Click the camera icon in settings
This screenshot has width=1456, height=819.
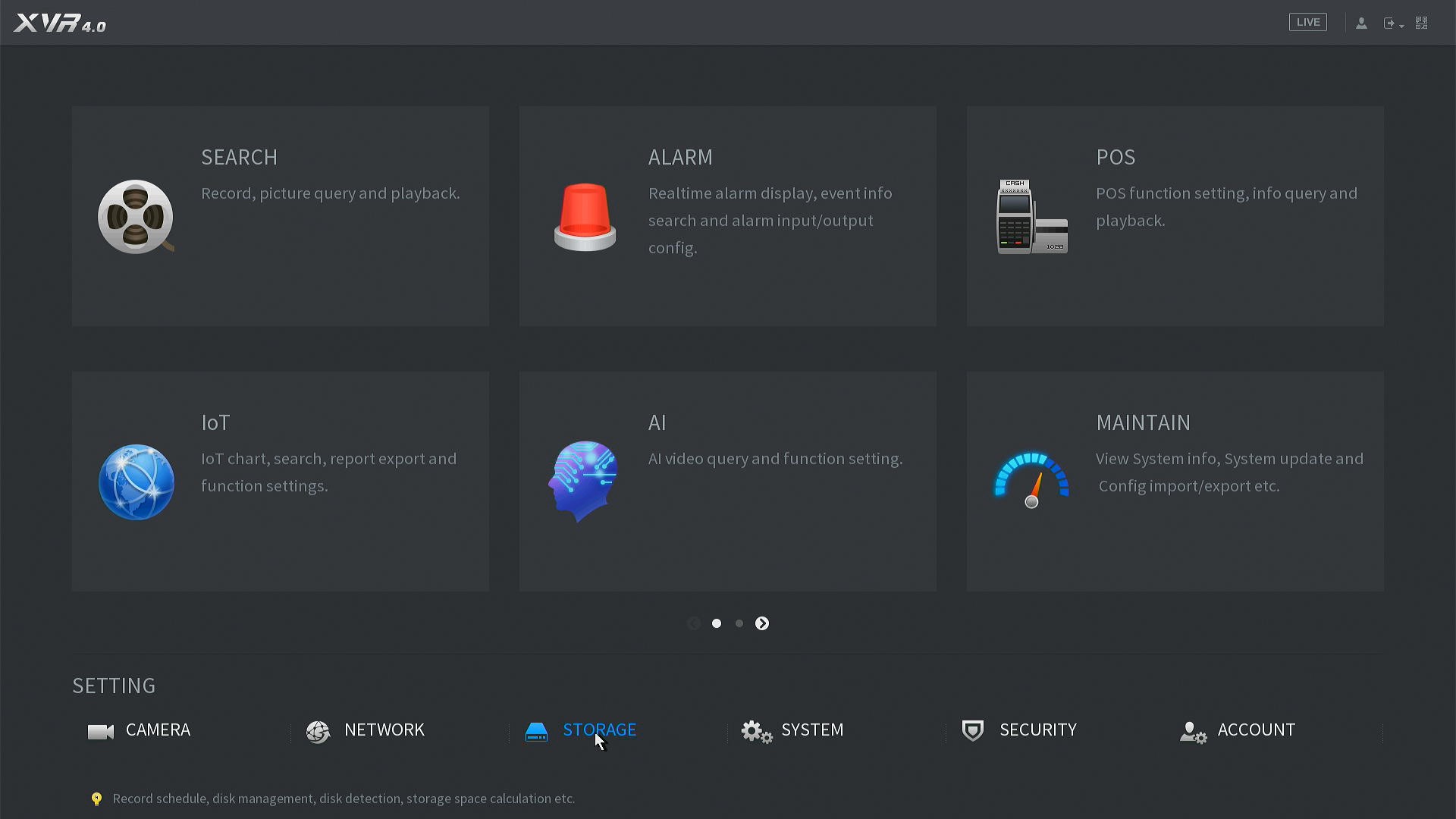tap(101, 731)
